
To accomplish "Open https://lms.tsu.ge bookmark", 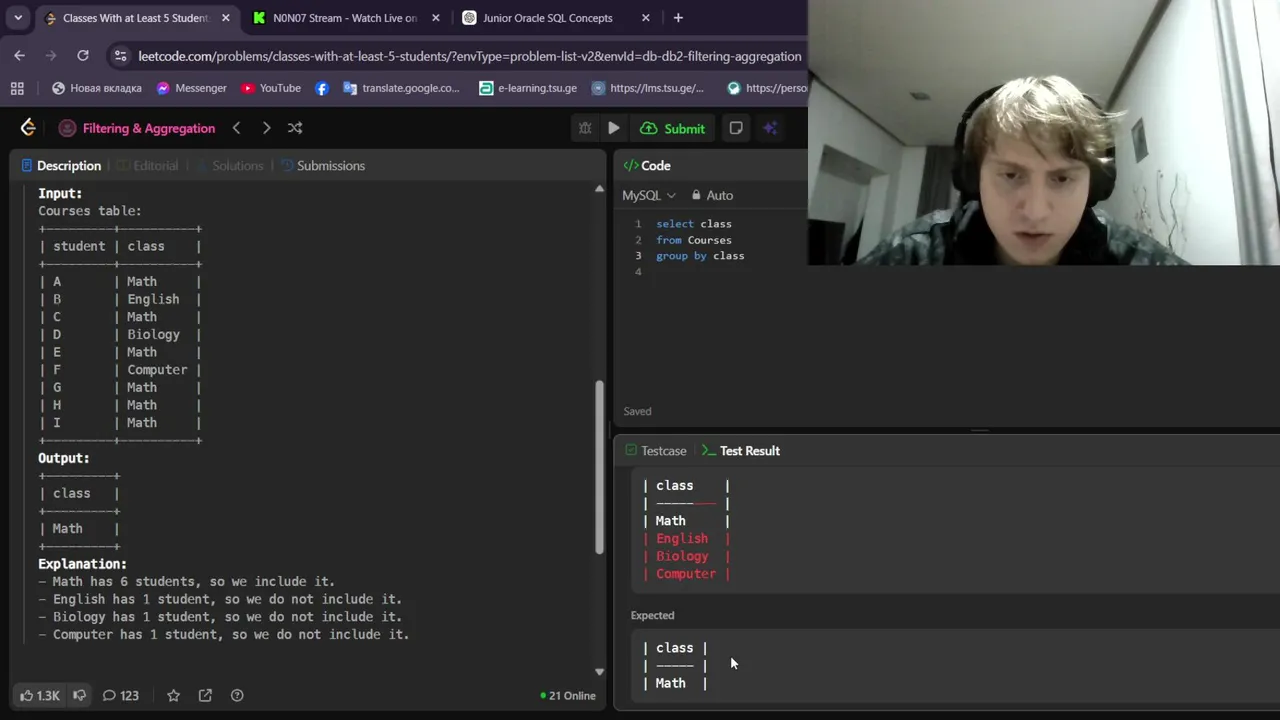I will coord(648,88).
